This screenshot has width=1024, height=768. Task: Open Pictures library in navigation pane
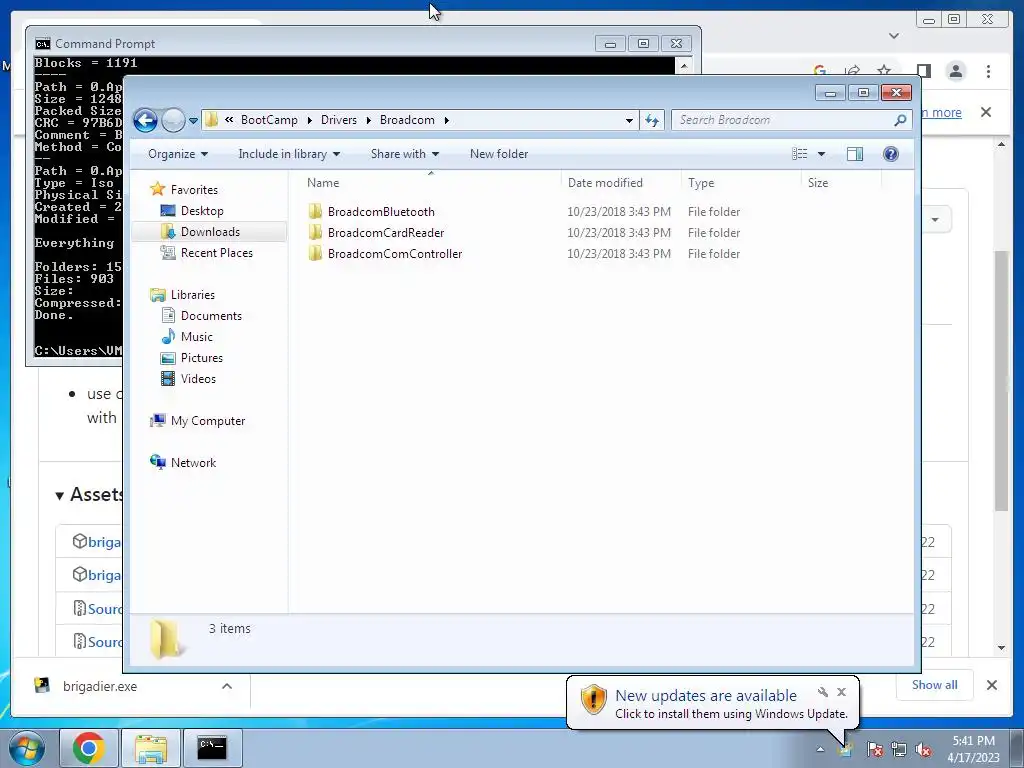[x=201, y=358]
